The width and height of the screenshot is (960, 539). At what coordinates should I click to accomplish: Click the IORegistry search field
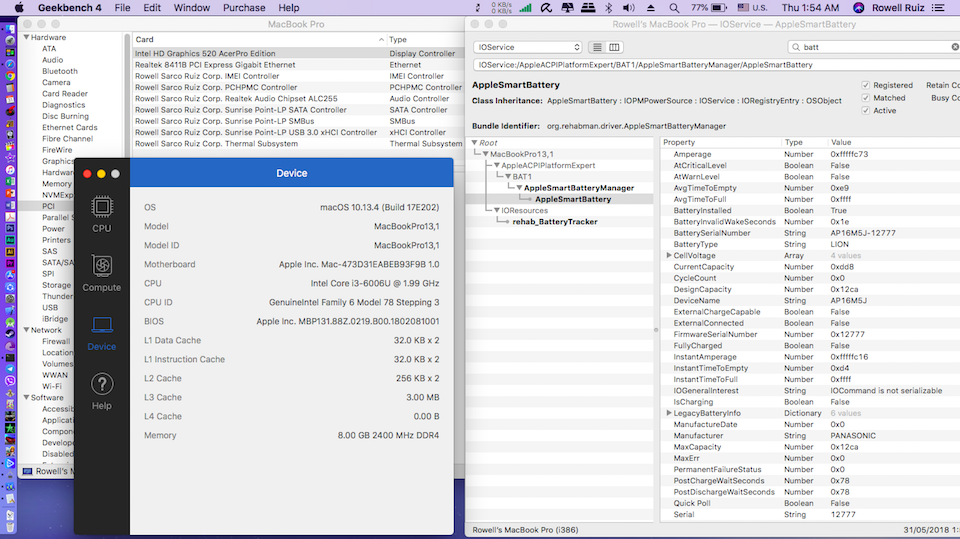point(873,47)
